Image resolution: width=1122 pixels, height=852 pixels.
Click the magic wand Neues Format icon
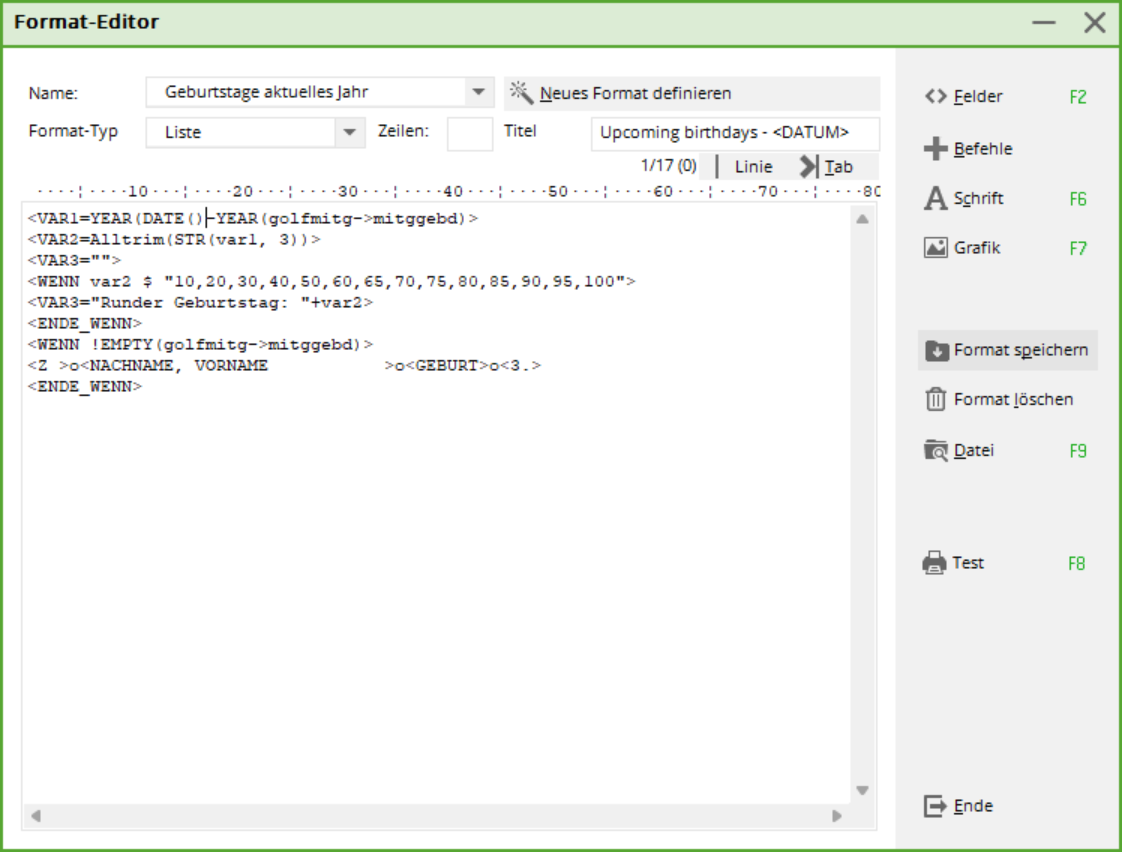pyautogui.click(x=521, y=93)
